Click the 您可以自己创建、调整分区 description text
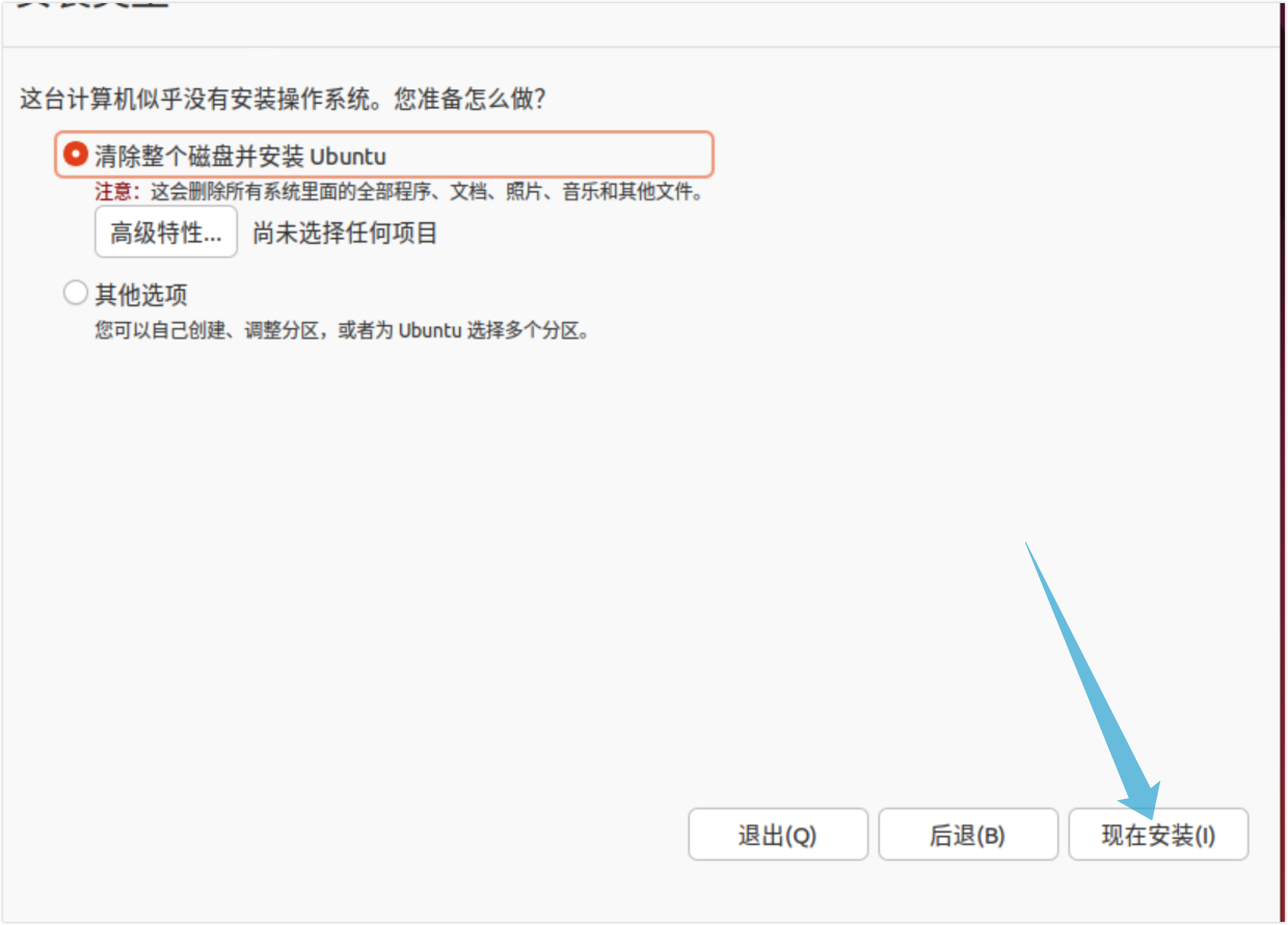The width and height of the screenshot is (1288, 925). pos(207,330)
